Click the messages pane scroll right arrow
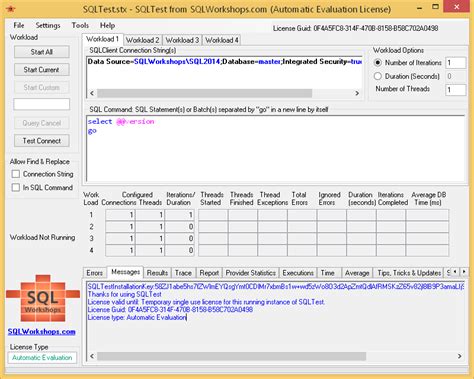The image size is (474, 379). pyautogui.click(x=460, y=356)
